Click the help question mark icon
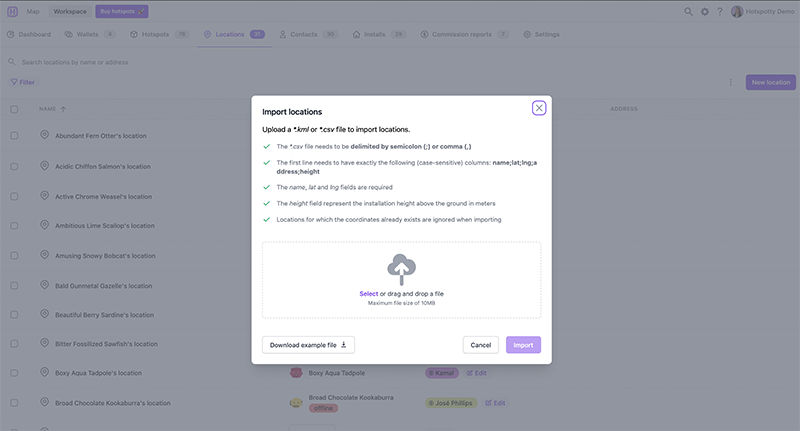Image resolution: width=800 pixels, height=431 pixels. [720, 12]
